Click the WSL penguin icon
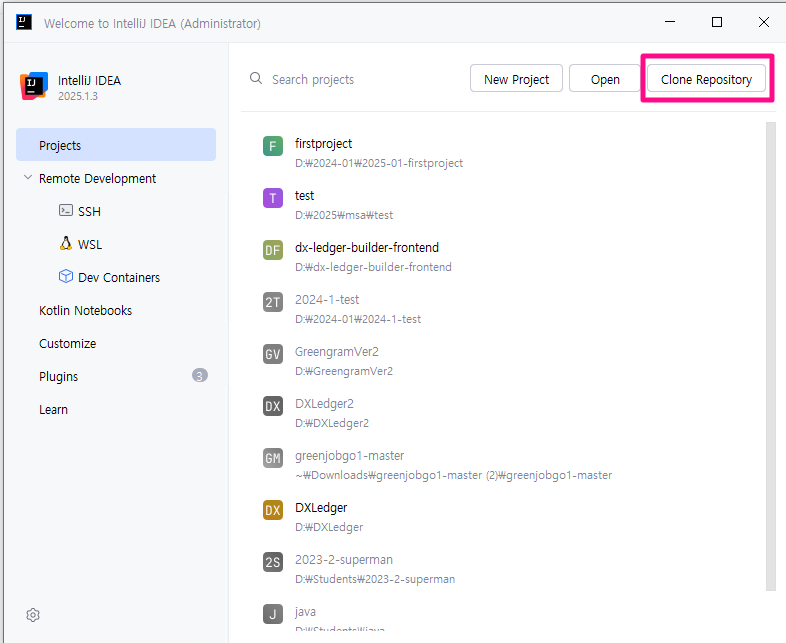This screenshot has height=643, width=786. [x=66, y=244]
